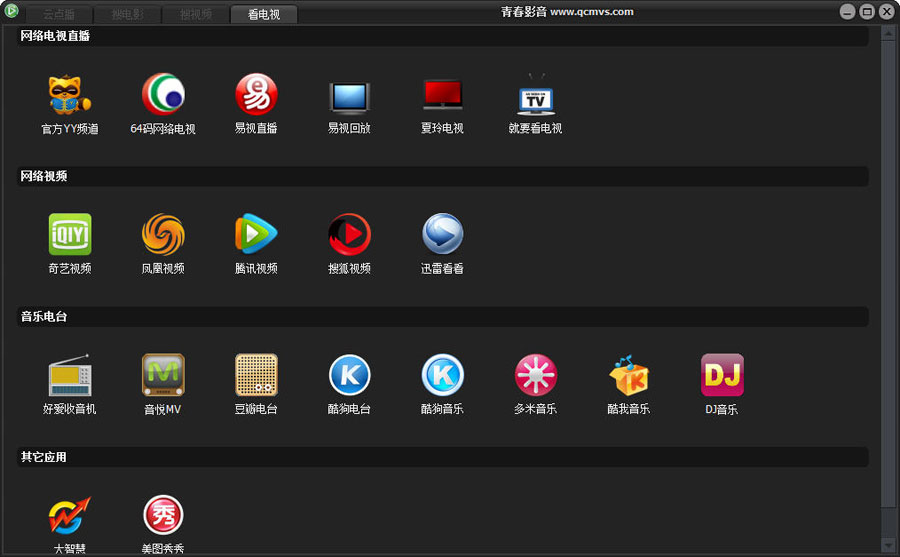Open 腾讯视频 icon
The image size is (900, 557).
[256, 235]
